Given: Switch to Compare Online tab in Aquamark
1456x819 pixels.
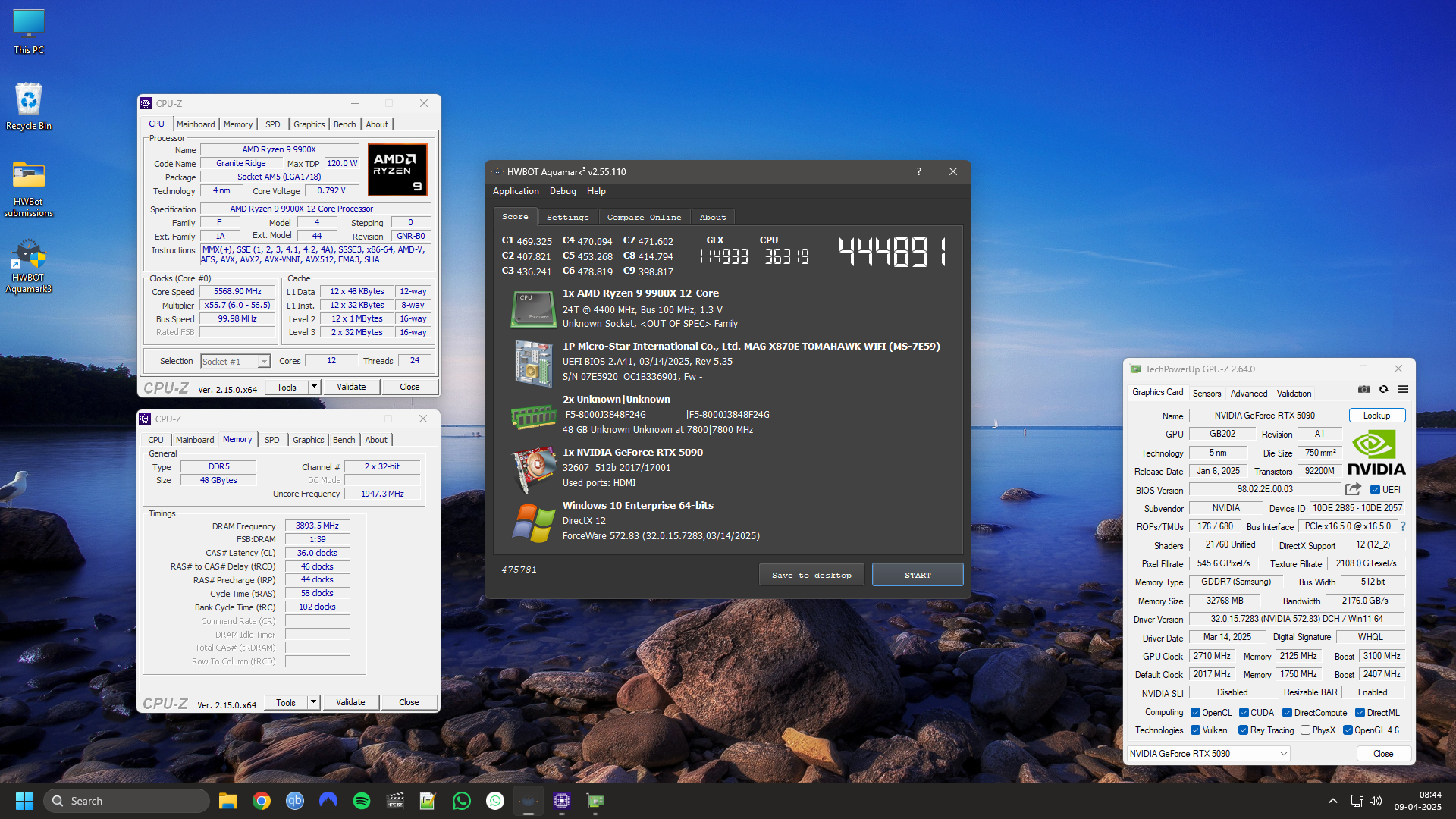Looking at the screenshot, I should coord(644,218).
